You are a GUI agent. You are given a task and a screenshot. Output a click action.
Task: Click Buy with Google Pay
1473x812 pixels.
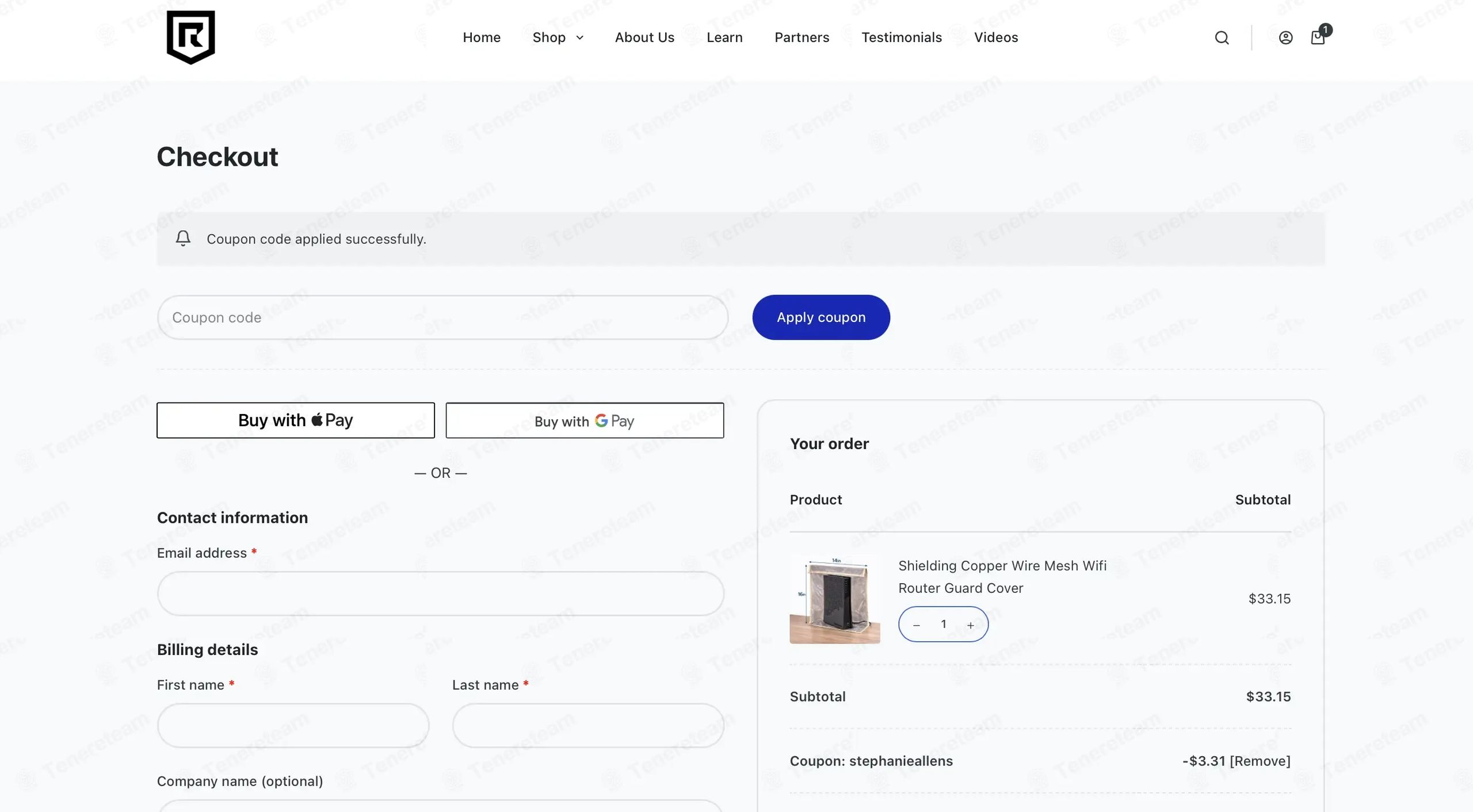[585, 420]
